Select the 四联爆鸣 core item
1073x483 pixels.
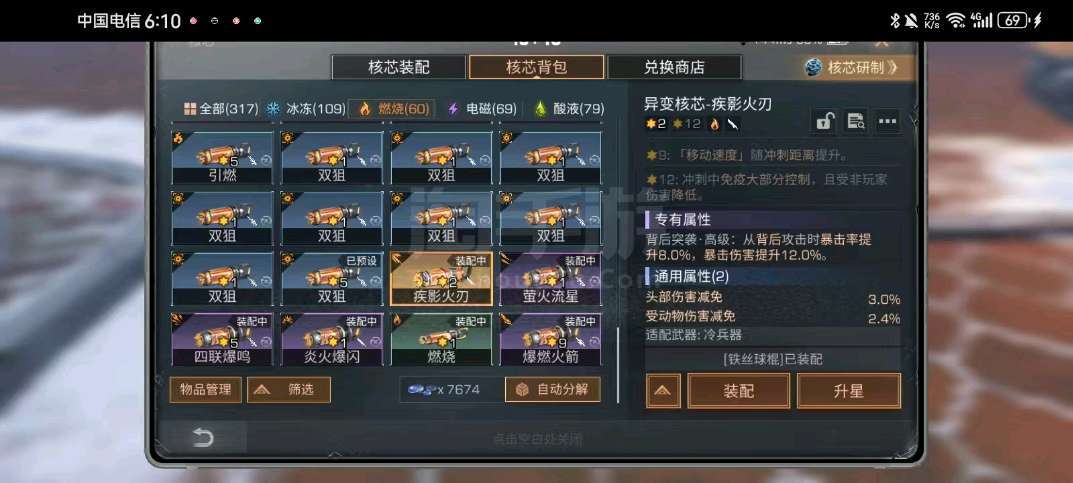pyautogui.click(x=222, y=339)
